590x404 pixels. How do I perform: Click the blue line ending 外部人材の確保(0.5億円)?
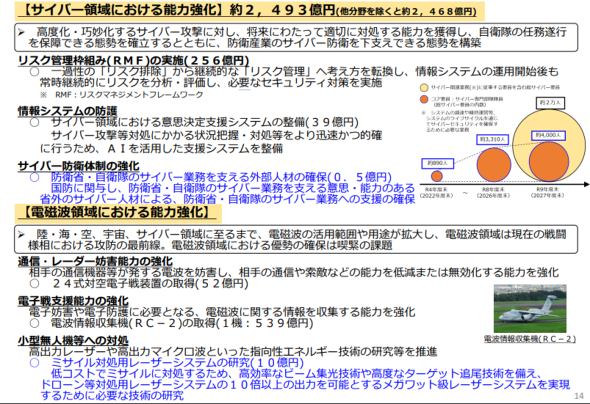pyautogui.click(x=221, y=177)
